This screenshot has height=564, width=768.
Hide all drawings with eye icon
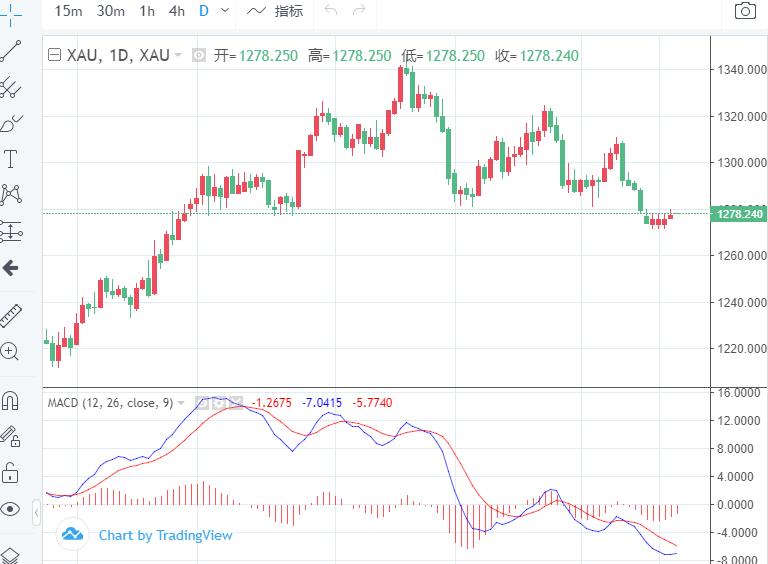(10, 509)
